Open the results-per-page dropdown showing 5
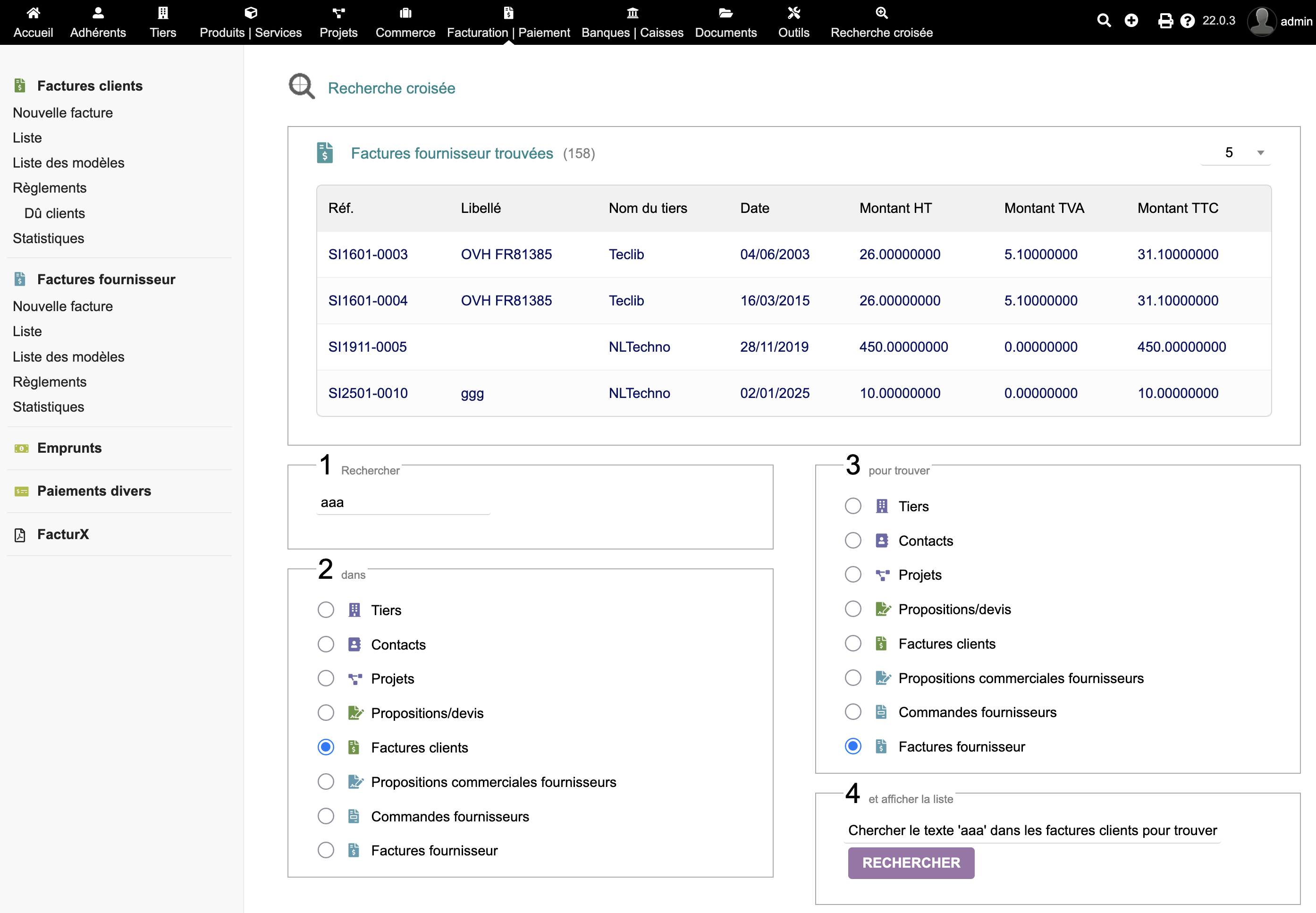This screenshot has width=1316, height=913. [1235, 153]
